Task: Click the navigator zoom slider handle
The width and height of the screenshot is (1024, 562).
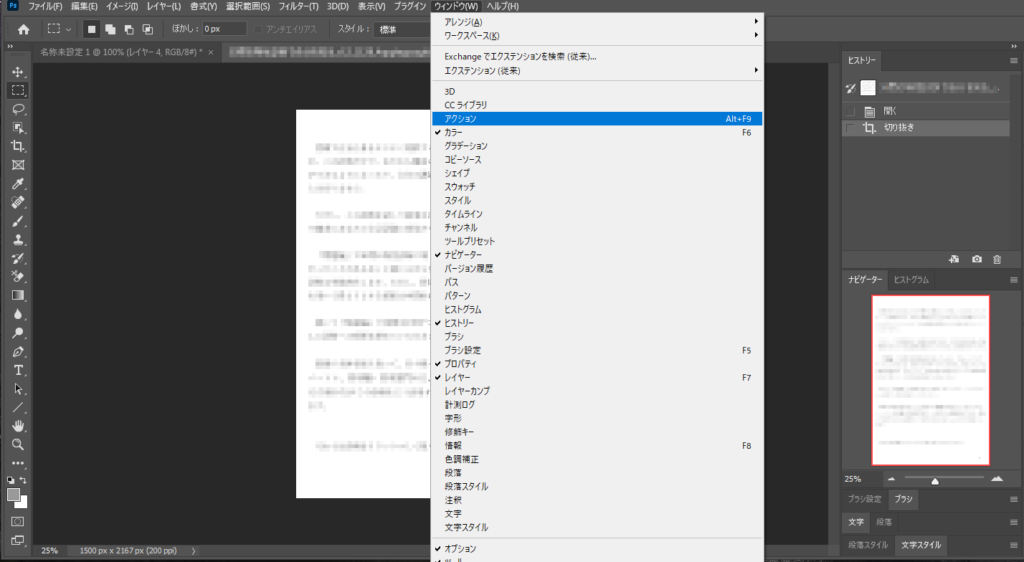Action: click(935, 482)
